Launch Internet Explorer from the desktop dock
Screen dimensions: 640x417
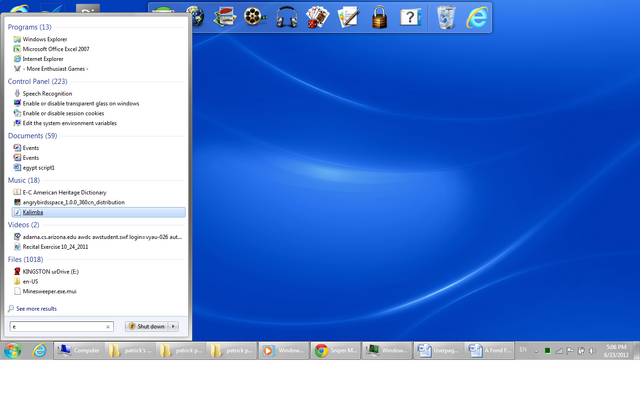[477, 17]
